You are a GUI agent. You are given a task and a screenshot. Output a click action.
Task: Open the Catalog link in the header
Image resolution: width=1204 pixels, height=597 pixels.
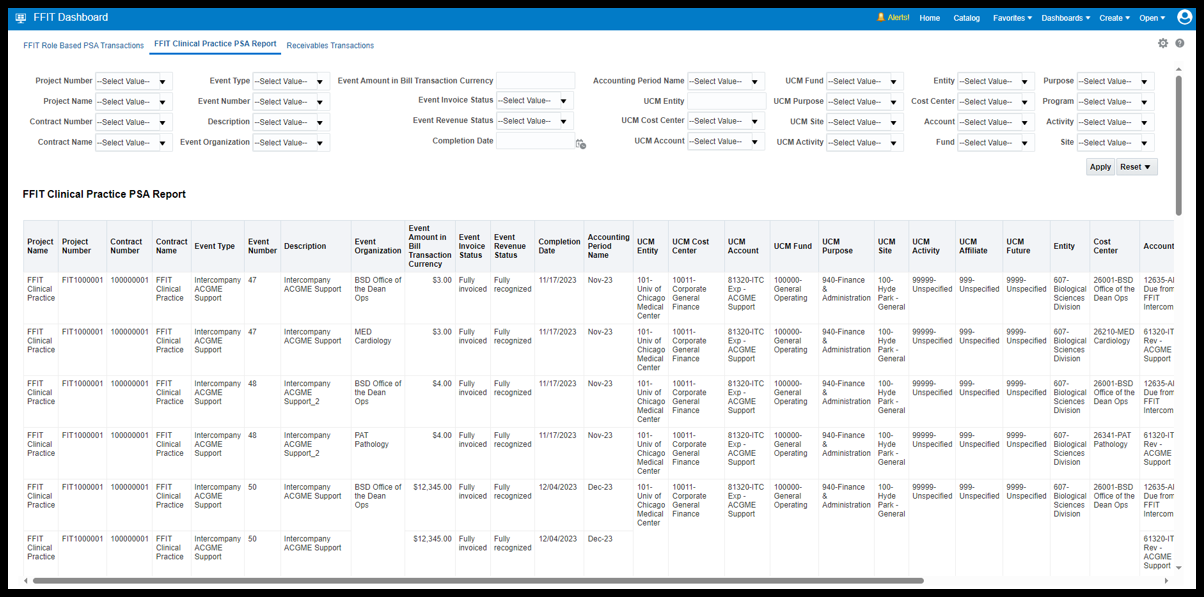pos(967,18)
